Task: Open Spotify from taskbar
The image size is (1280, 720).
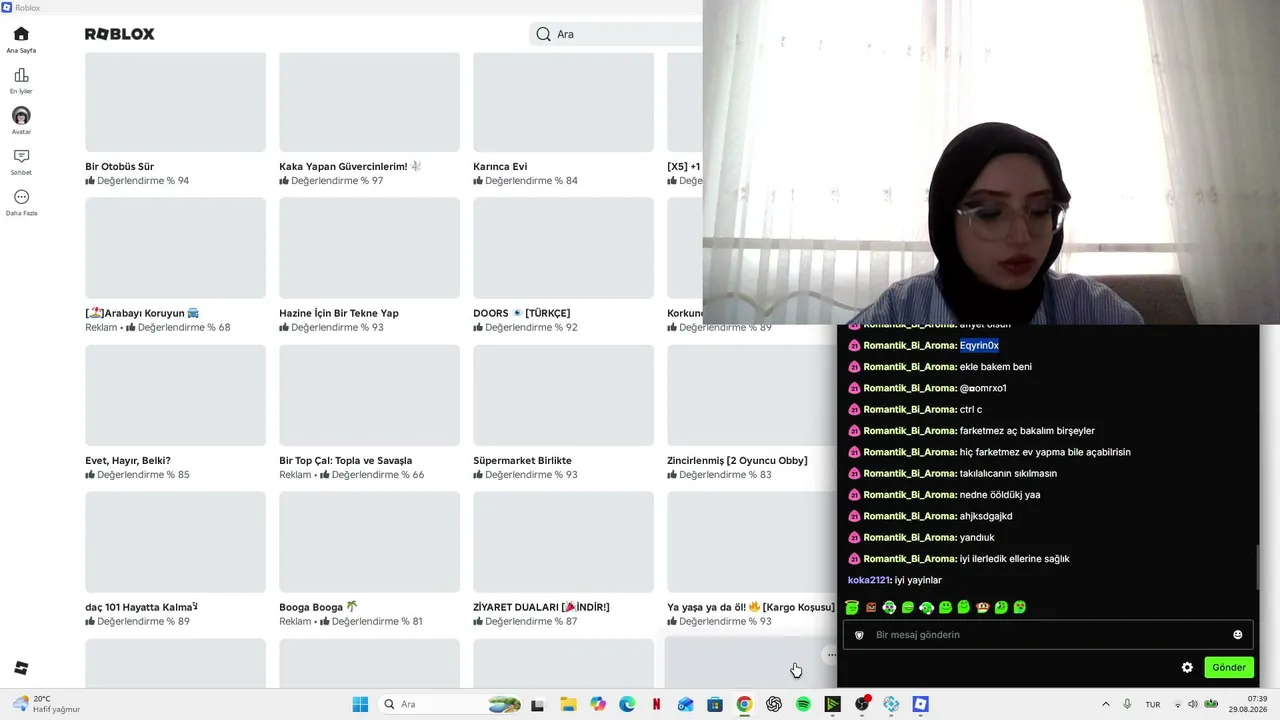Action: pos(803,704)
